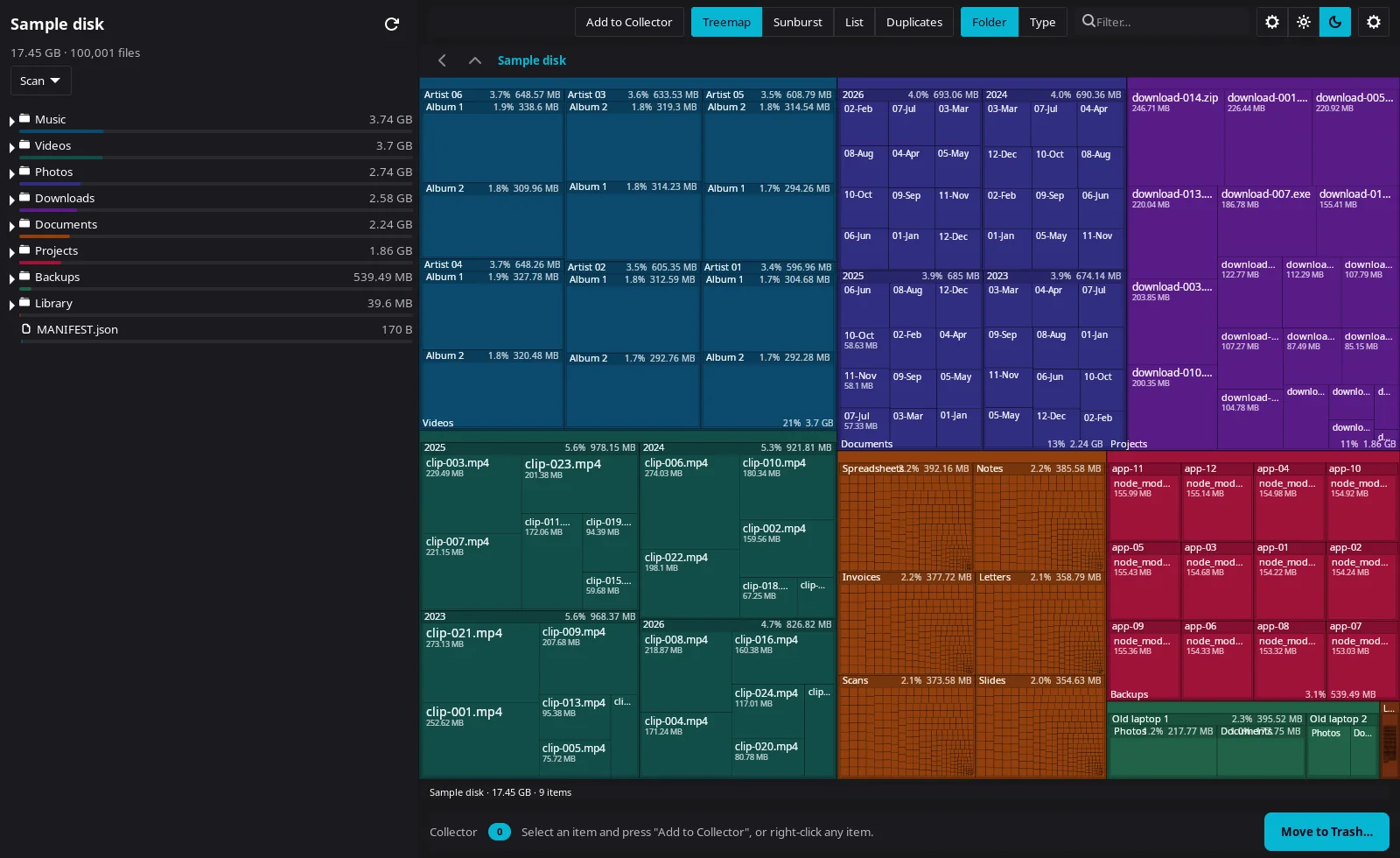
Task: Go back using the left chevron icon
Action: pos(442,60)
